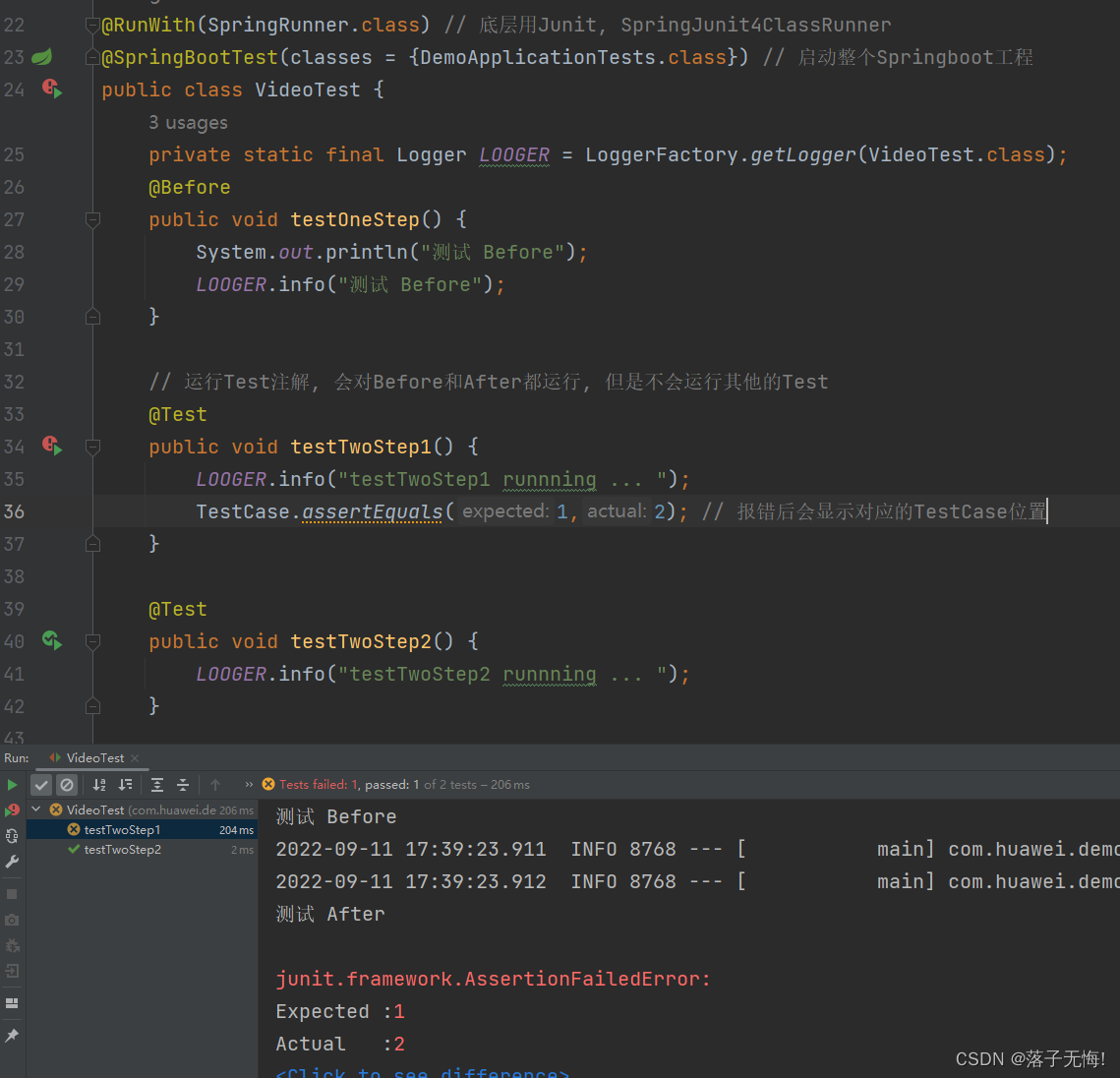Click fold end marker on line 42
This screenshot has width=1120, height=1078.
pyautogui.click(x=92, y=706)
